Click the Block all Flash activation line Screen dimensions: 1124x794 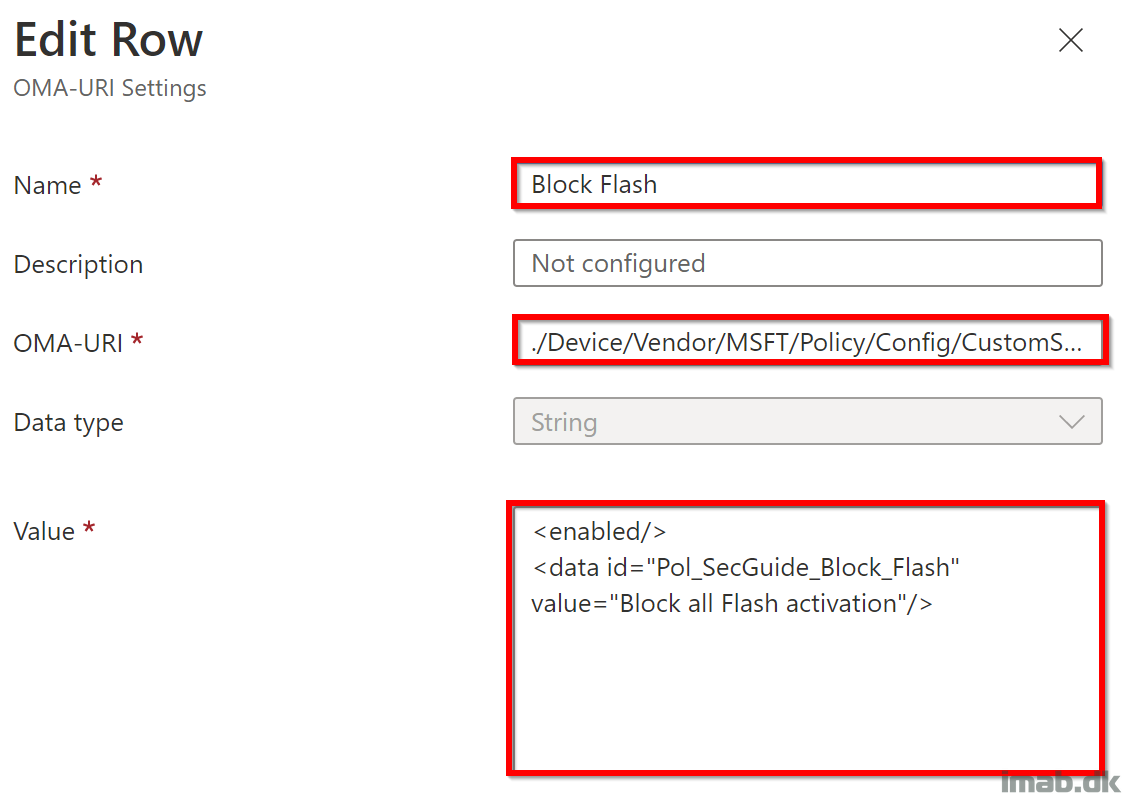click(x=732, y=603)
